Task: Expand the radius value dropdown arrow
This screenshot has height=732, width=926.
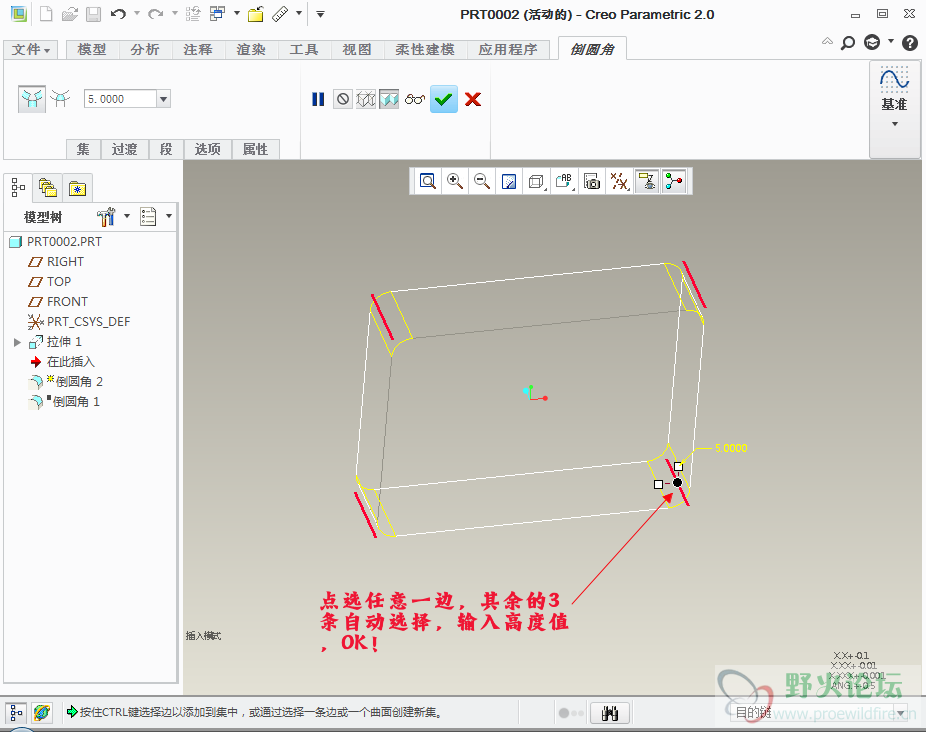Action: pyautogui.click(x=164, y=99)
